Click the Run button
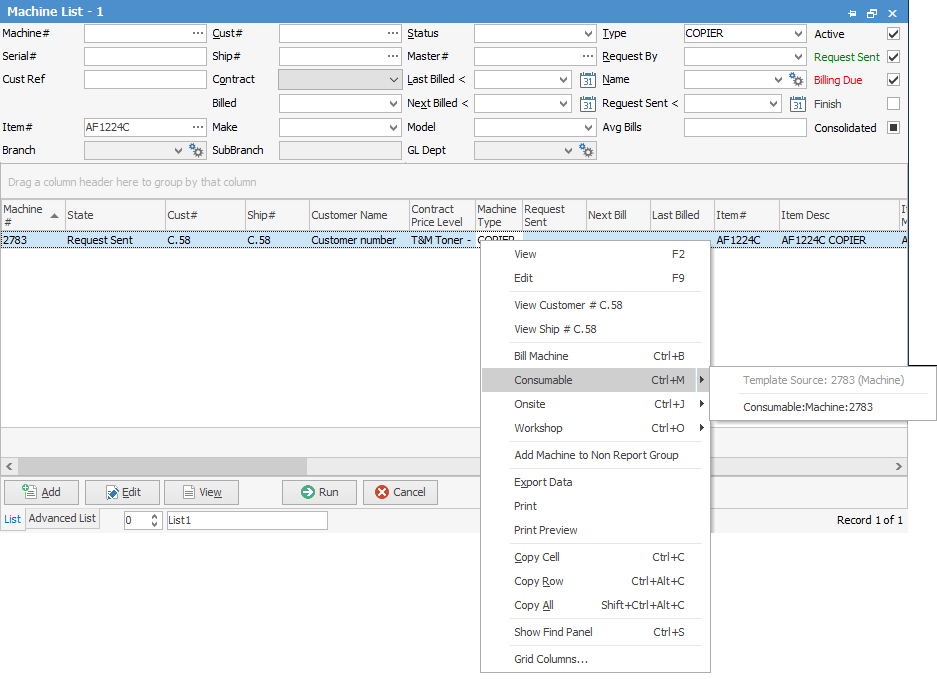Screen dimensions: 937x679 pyautogui.click(x=319, y=492)
